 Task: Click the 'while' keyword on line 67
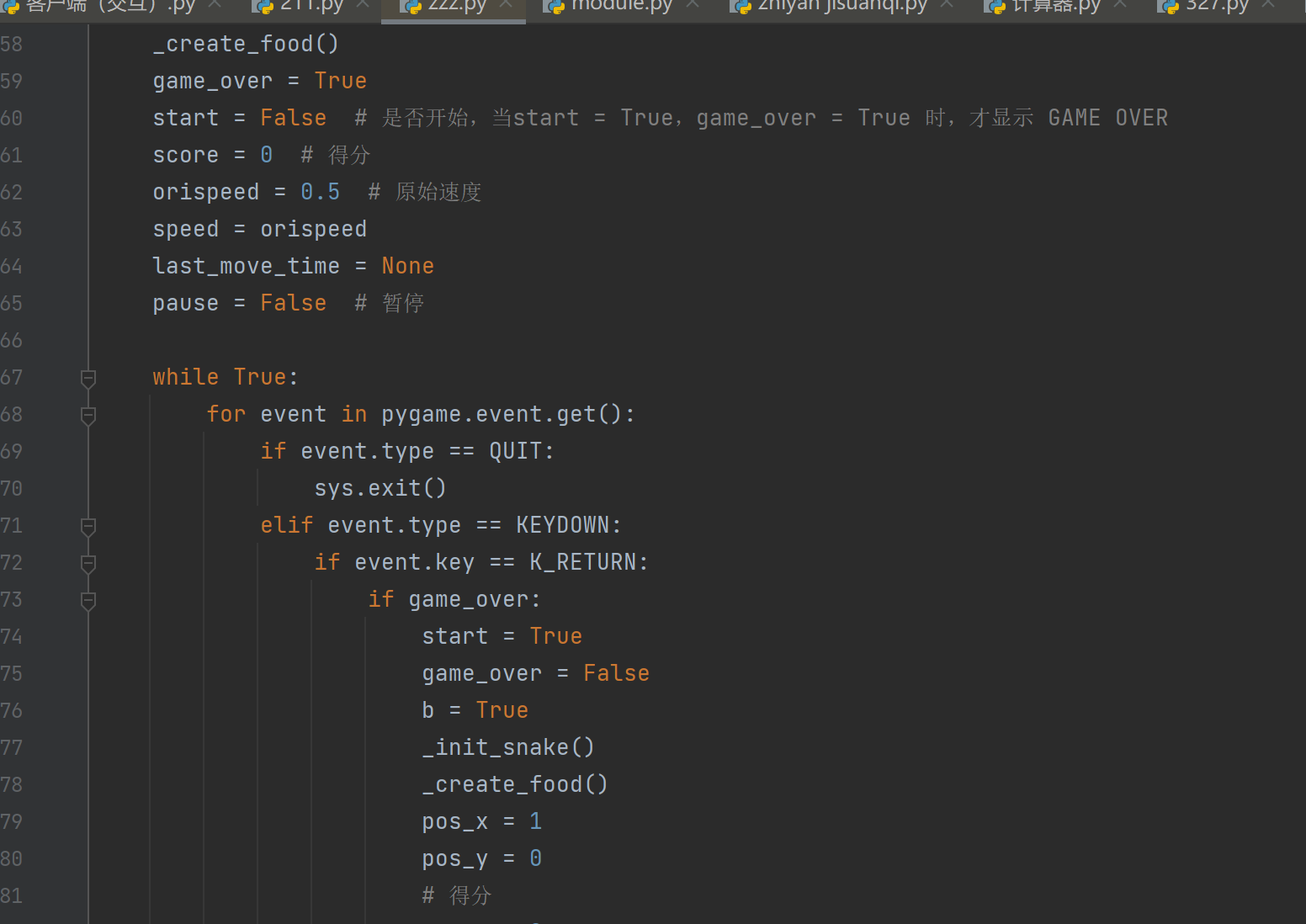click(185, 377)
